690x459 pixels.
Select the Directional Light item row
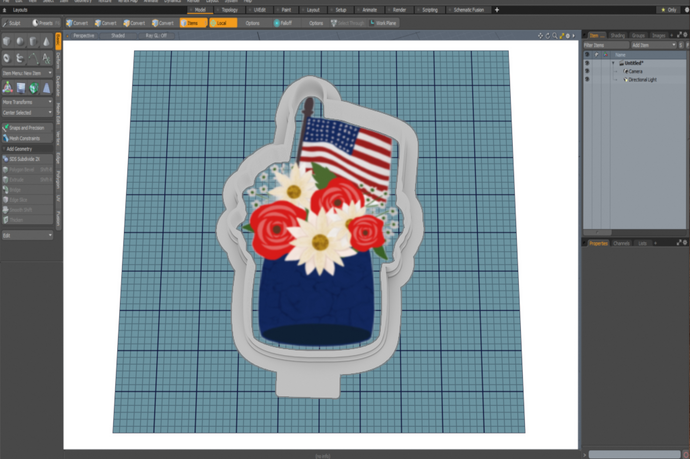pyautogui.click(x=635, y=80)
